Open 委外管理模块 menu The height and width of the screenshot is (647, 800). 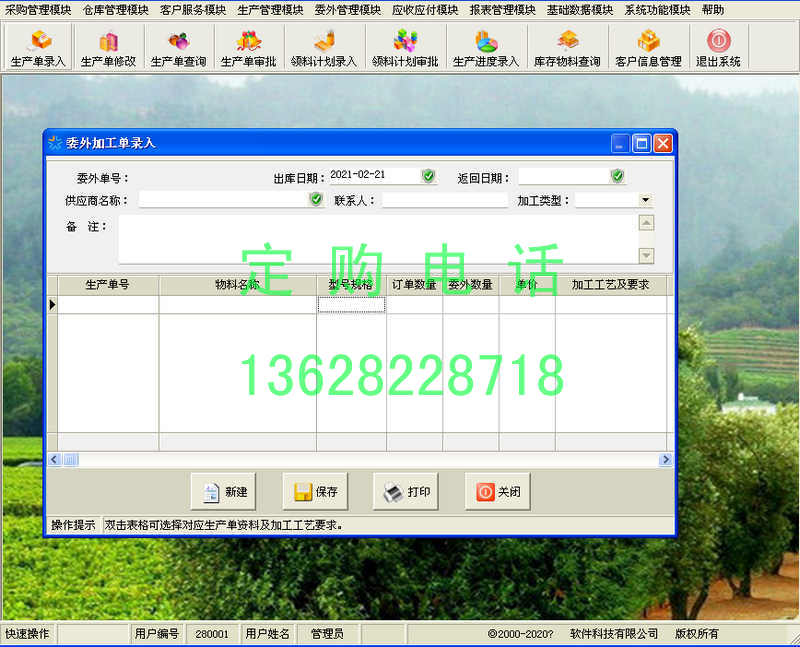[x=347, y=10]
